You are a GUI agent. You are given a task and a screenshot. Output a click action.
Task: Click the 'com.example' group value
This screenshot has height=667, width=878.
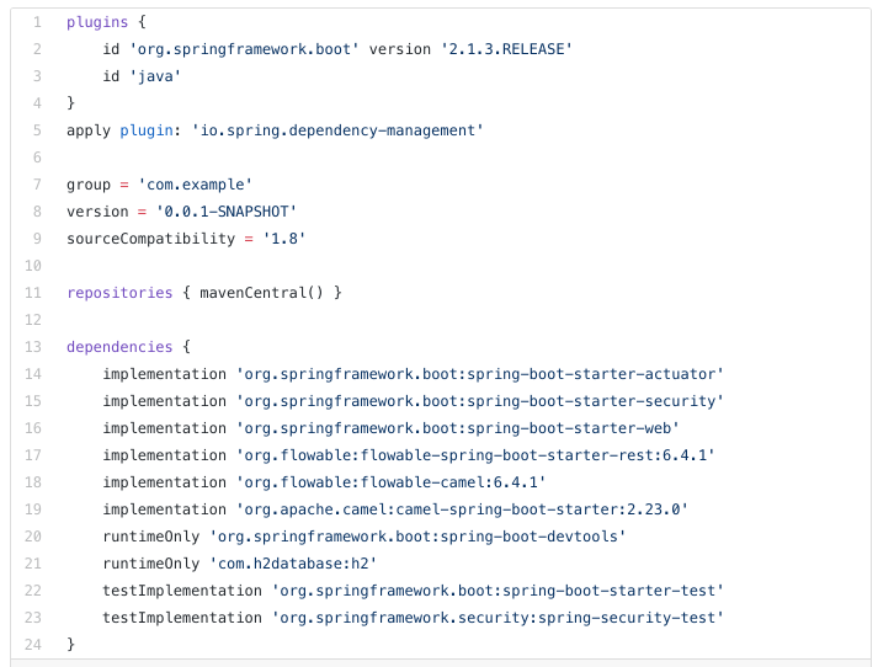[x=195, y=185]
